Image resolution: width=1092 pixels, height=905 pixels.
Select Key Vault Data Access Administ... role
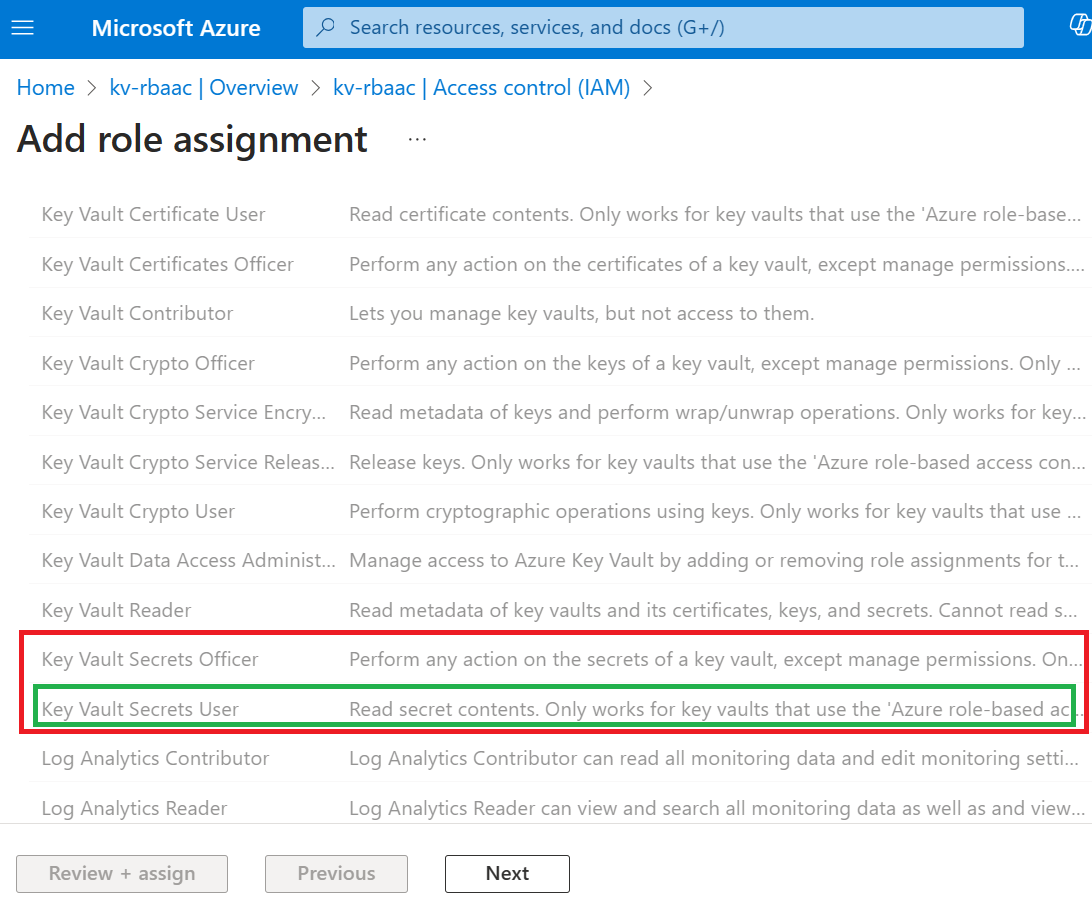[x=188, y=560]
